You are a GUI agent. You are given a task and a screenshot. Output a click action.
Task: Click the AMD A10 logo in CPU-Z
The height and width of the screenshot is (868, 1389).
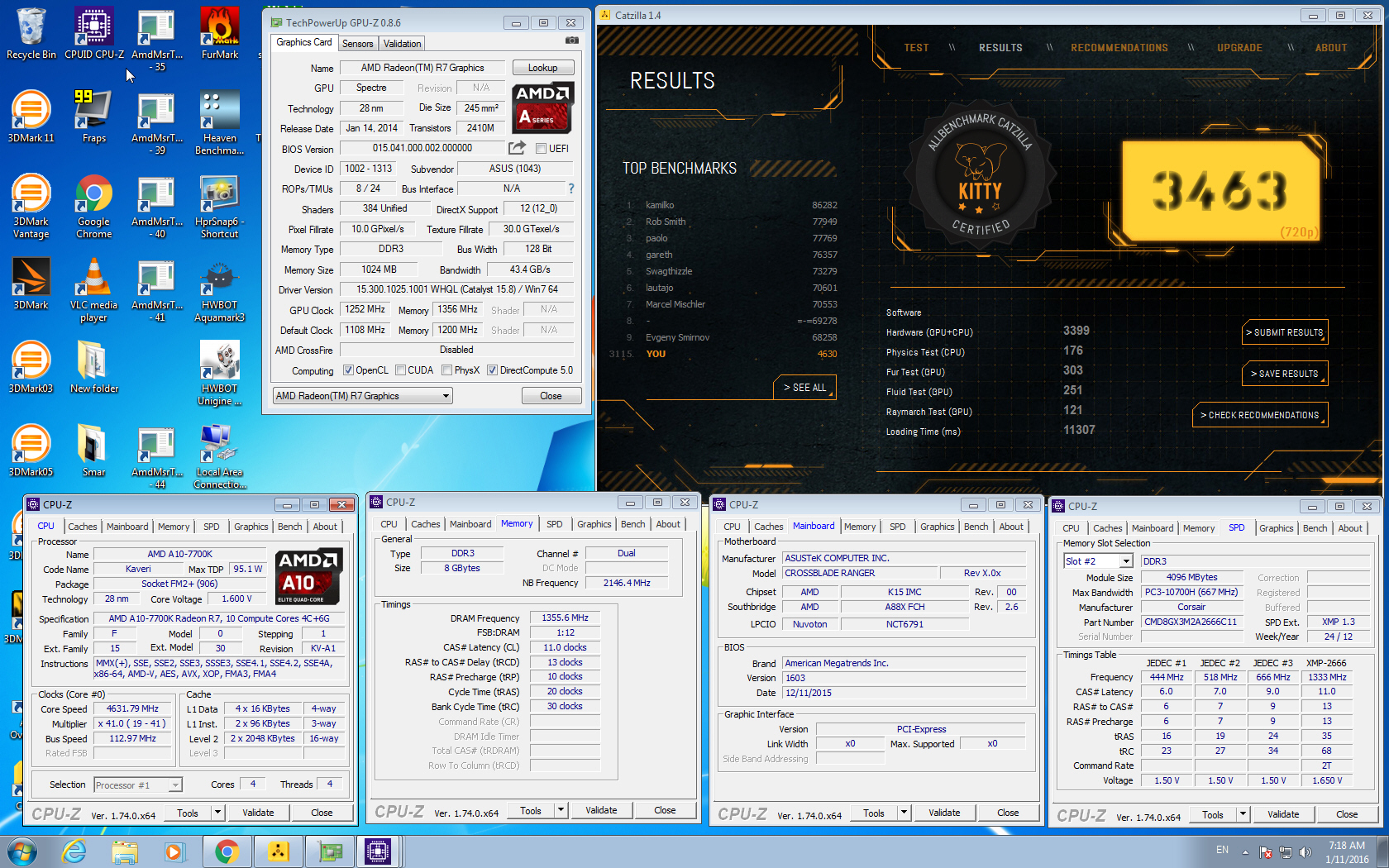click(309, 577)
